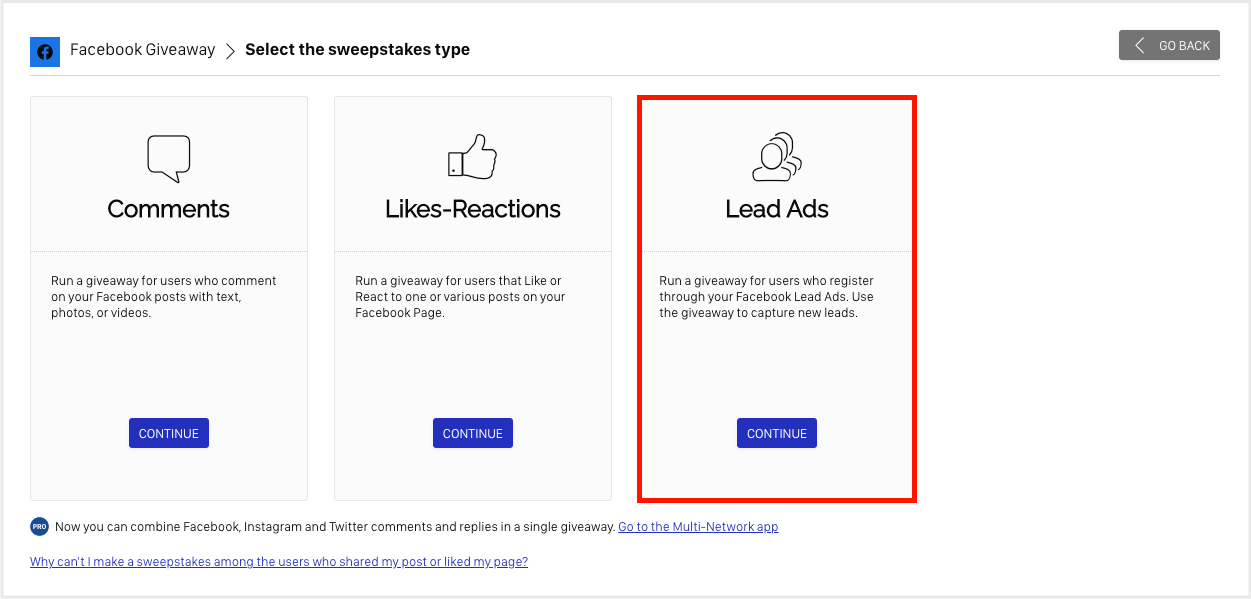The height and width of the screenshot is (599, 1251).
Task: Click the breadcrumb chevron after Facebook Giveaway
Action: (230, 50)
